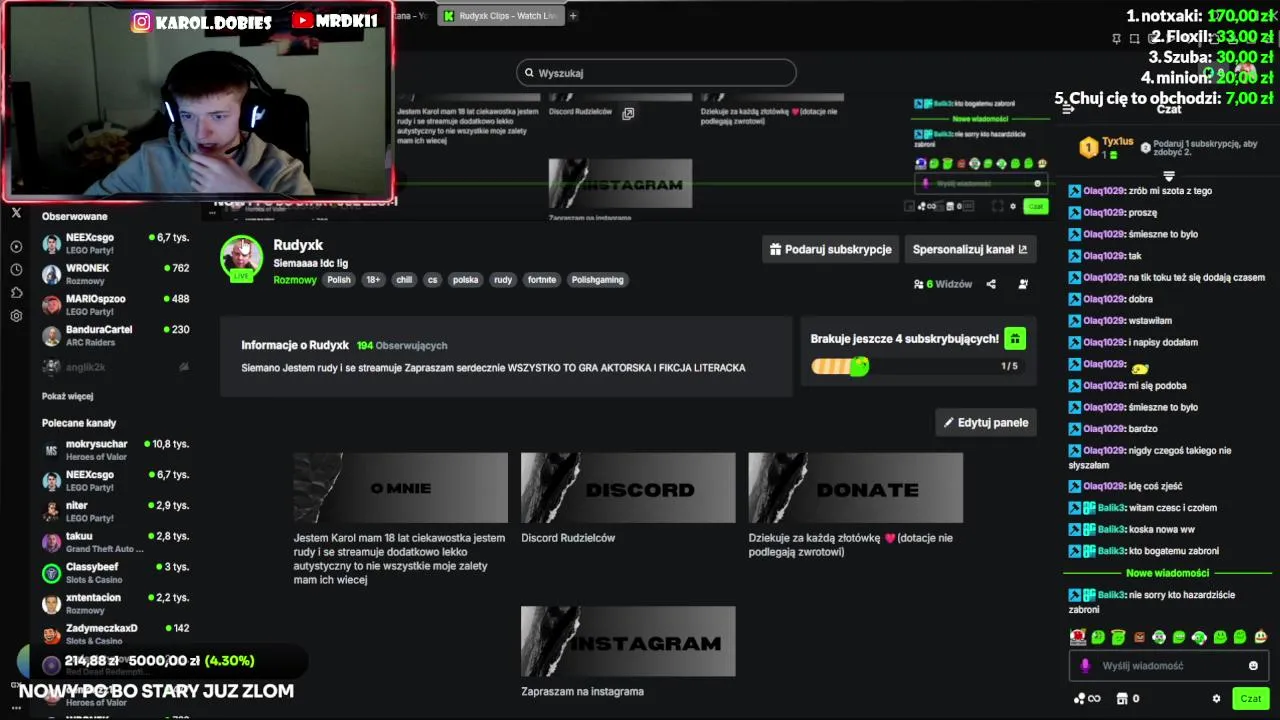Switch to Rudyxk Clips browser tab
Viewport: 1280px width, 720px height.
coord(500,16)
